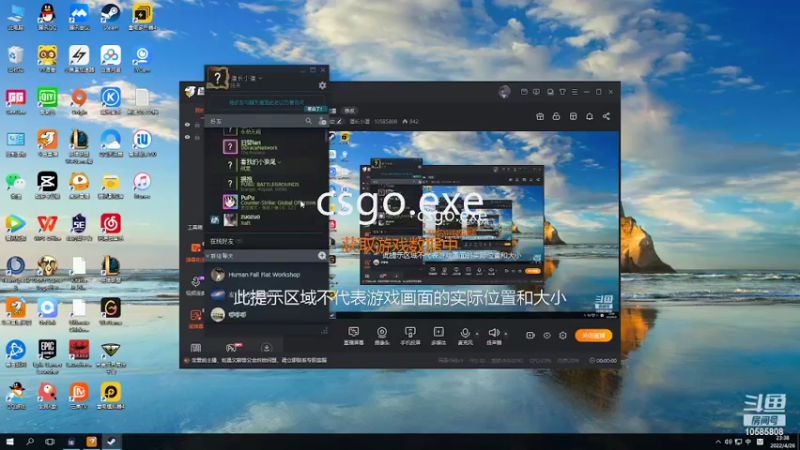Screen dimensions: 800x450
Task: Open video co-stream microphone sidebar icon
Action: pos(195,282)
